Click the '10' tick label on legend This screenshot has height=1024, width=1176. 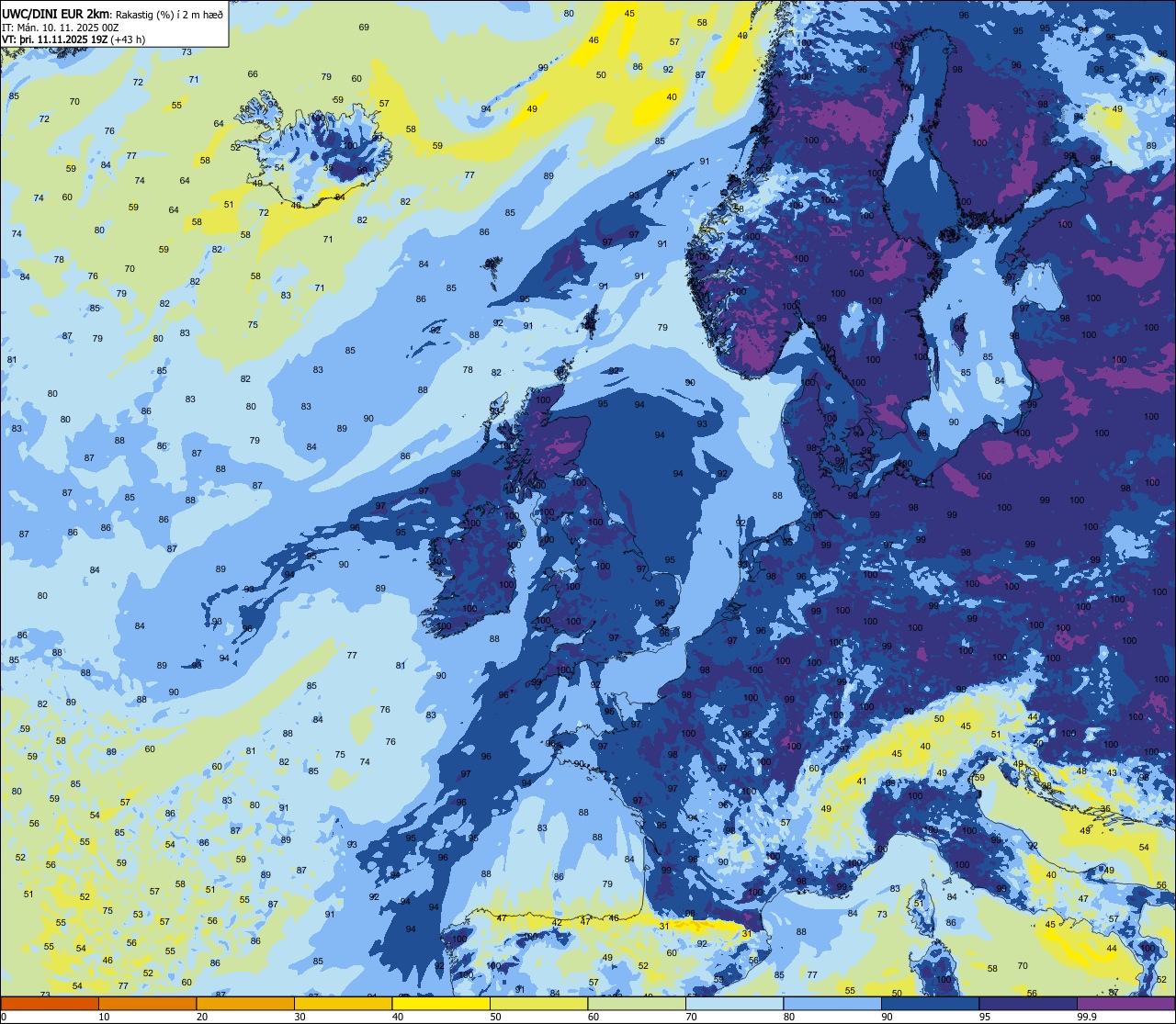[104, 1017]
